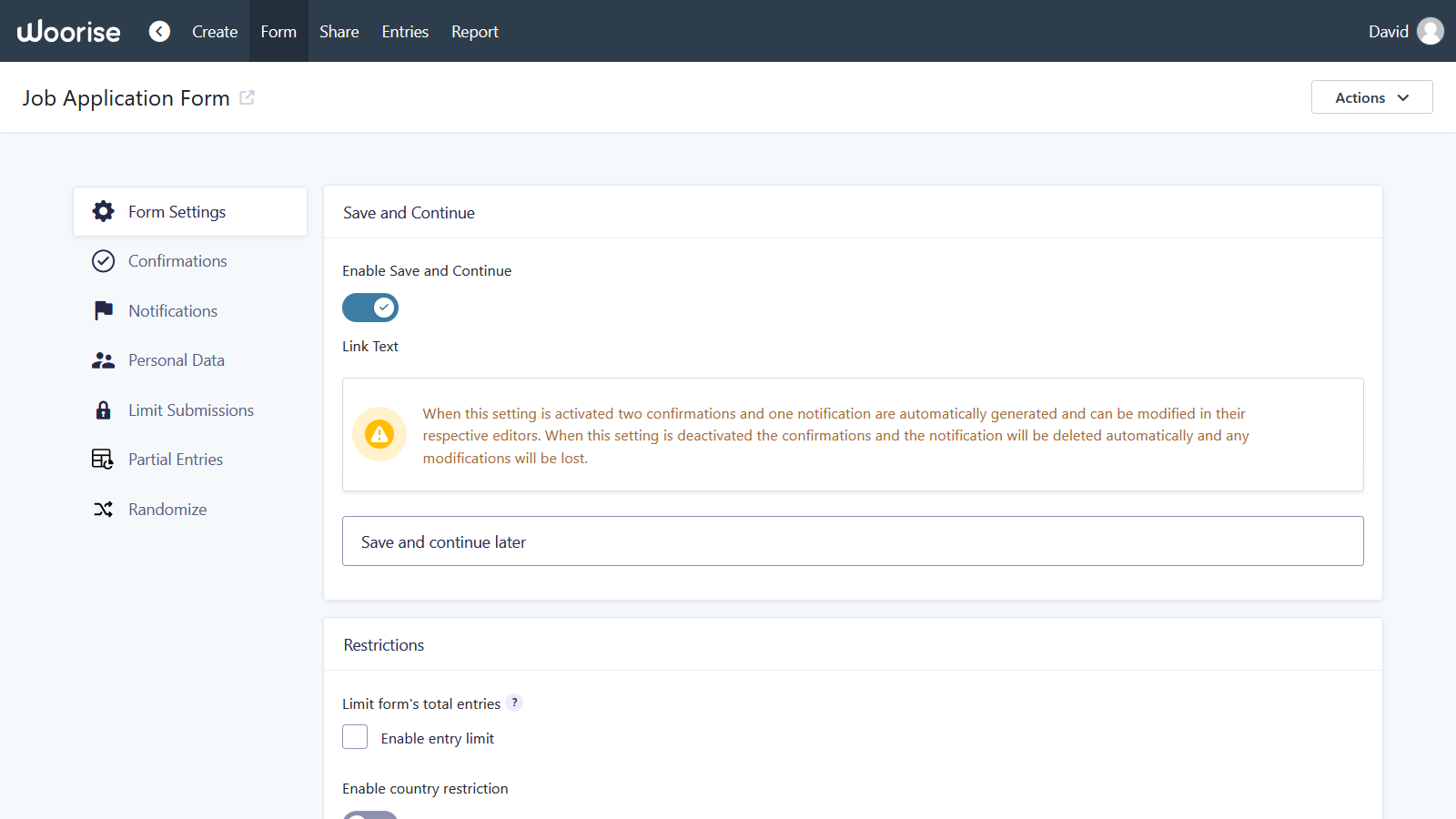Click the Partial Entries table icon
Image resolution: width=1456 pixels, height=819 pixels.
point(104,459)
